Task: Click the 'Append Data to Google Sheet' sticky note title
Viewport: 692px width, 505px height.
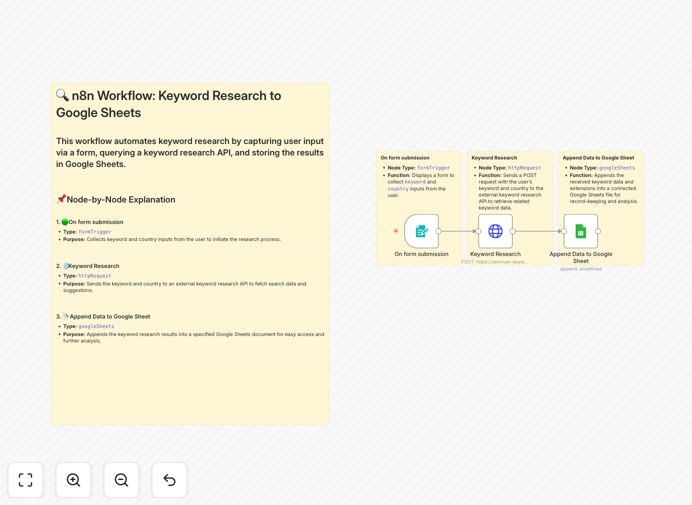Action: pos(598,158)
